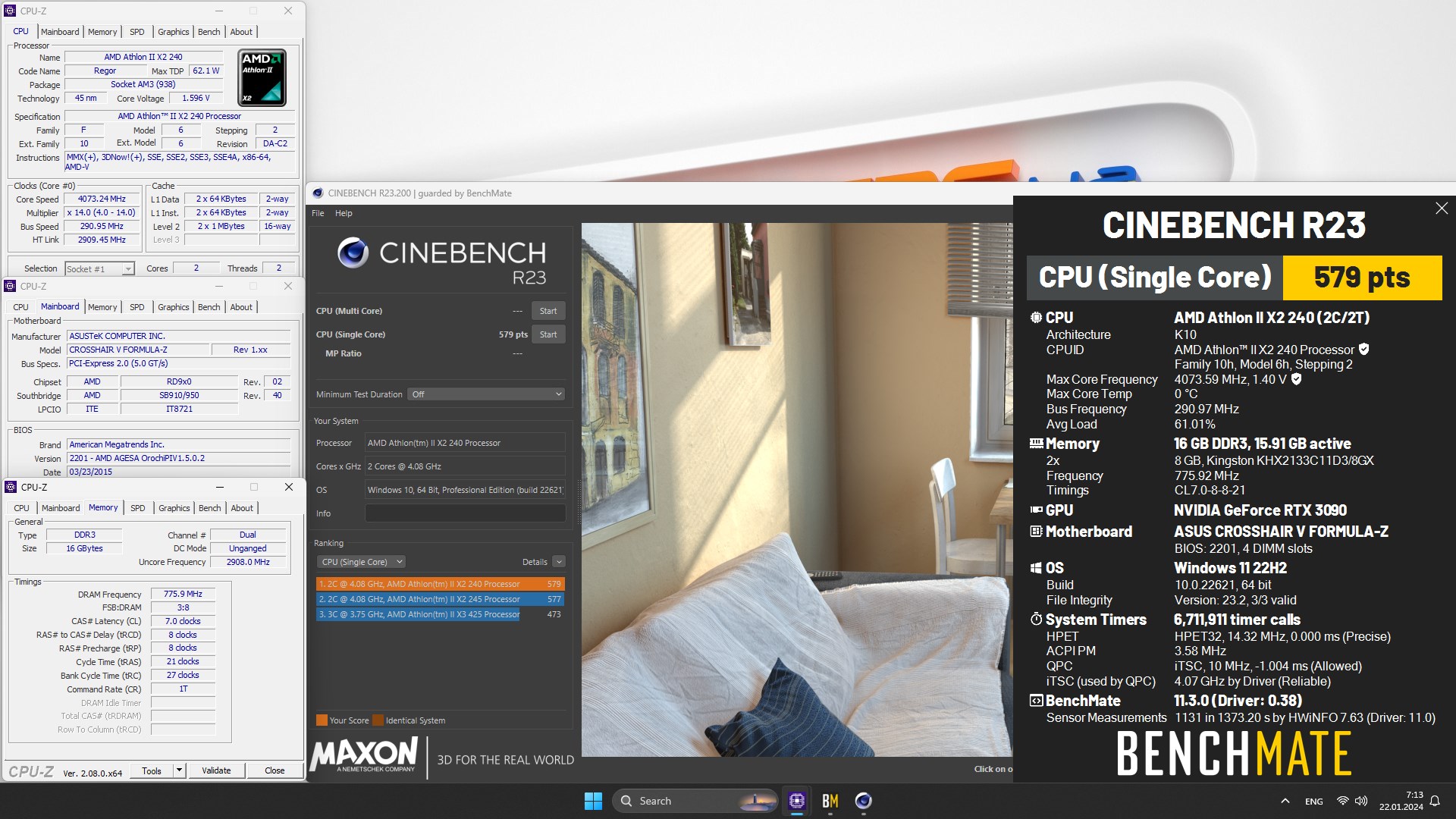Click the taskbar Search box
Viewport: 1456px width, 819px height.
695,801
